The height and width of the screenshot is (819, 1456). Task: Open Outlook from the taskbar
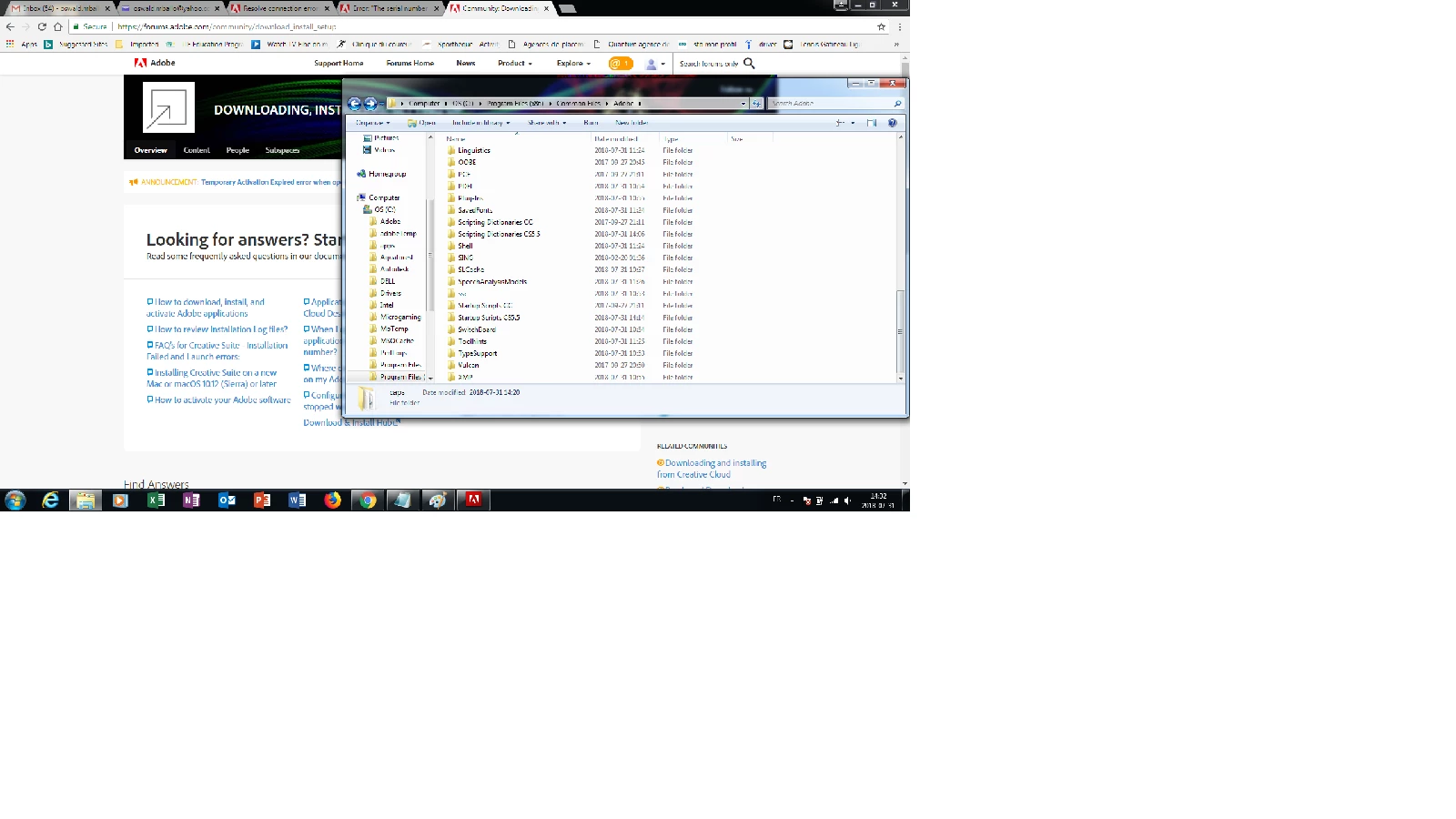227,500
